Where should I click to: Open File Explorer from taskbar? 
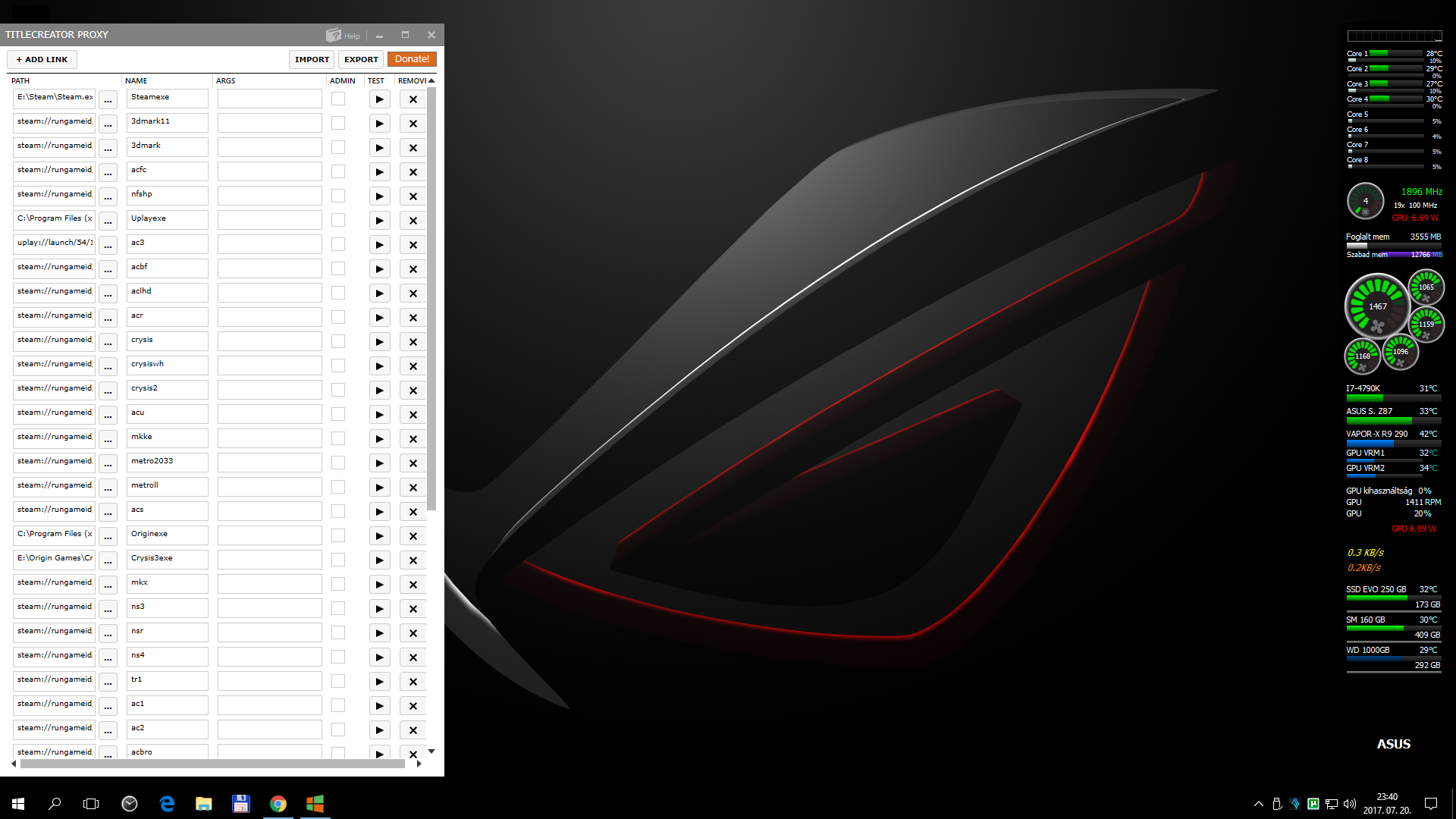point(204,804)
